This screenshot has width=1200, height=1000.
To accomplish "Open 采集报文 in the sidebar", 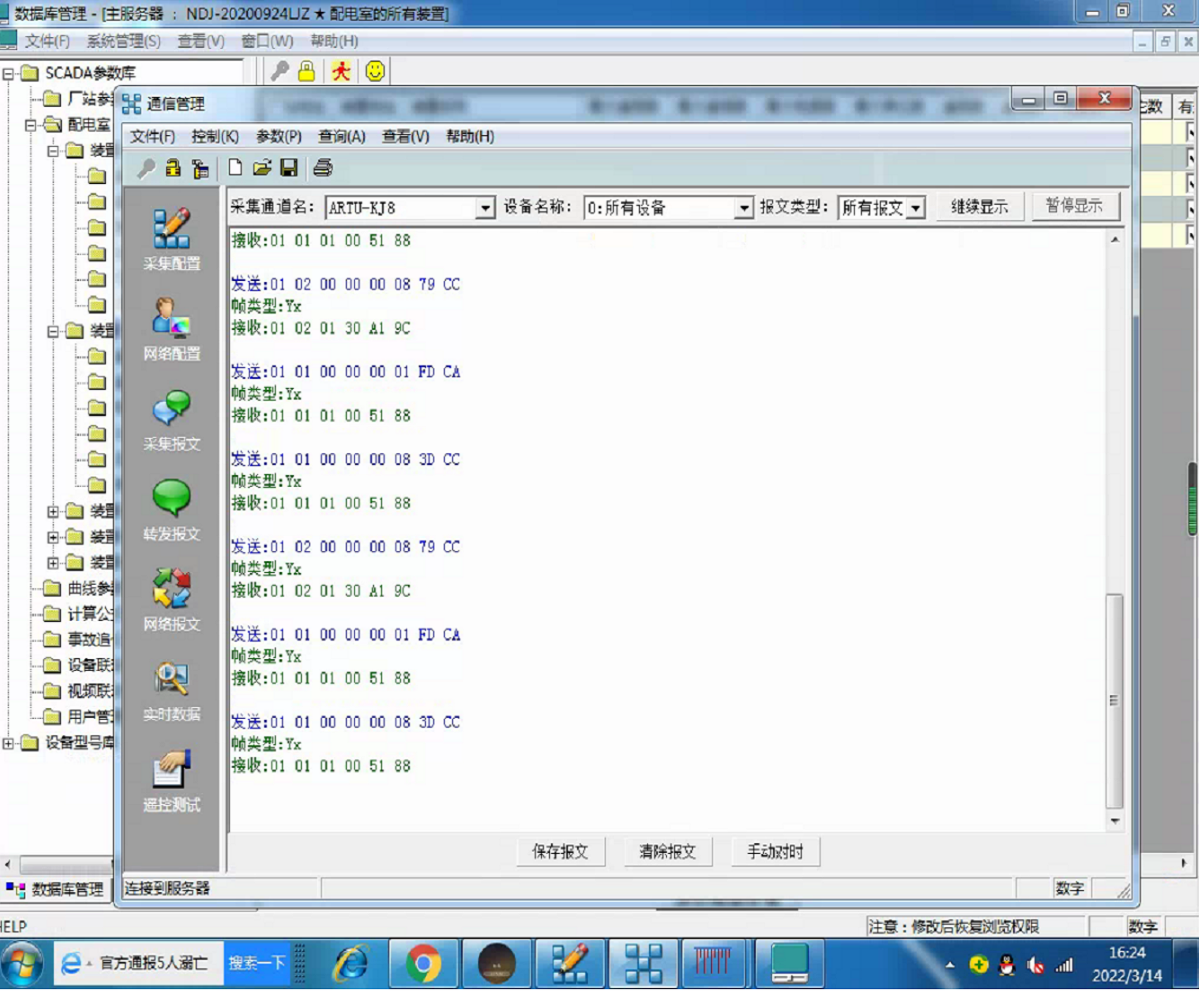I will [x=171, y=419].
